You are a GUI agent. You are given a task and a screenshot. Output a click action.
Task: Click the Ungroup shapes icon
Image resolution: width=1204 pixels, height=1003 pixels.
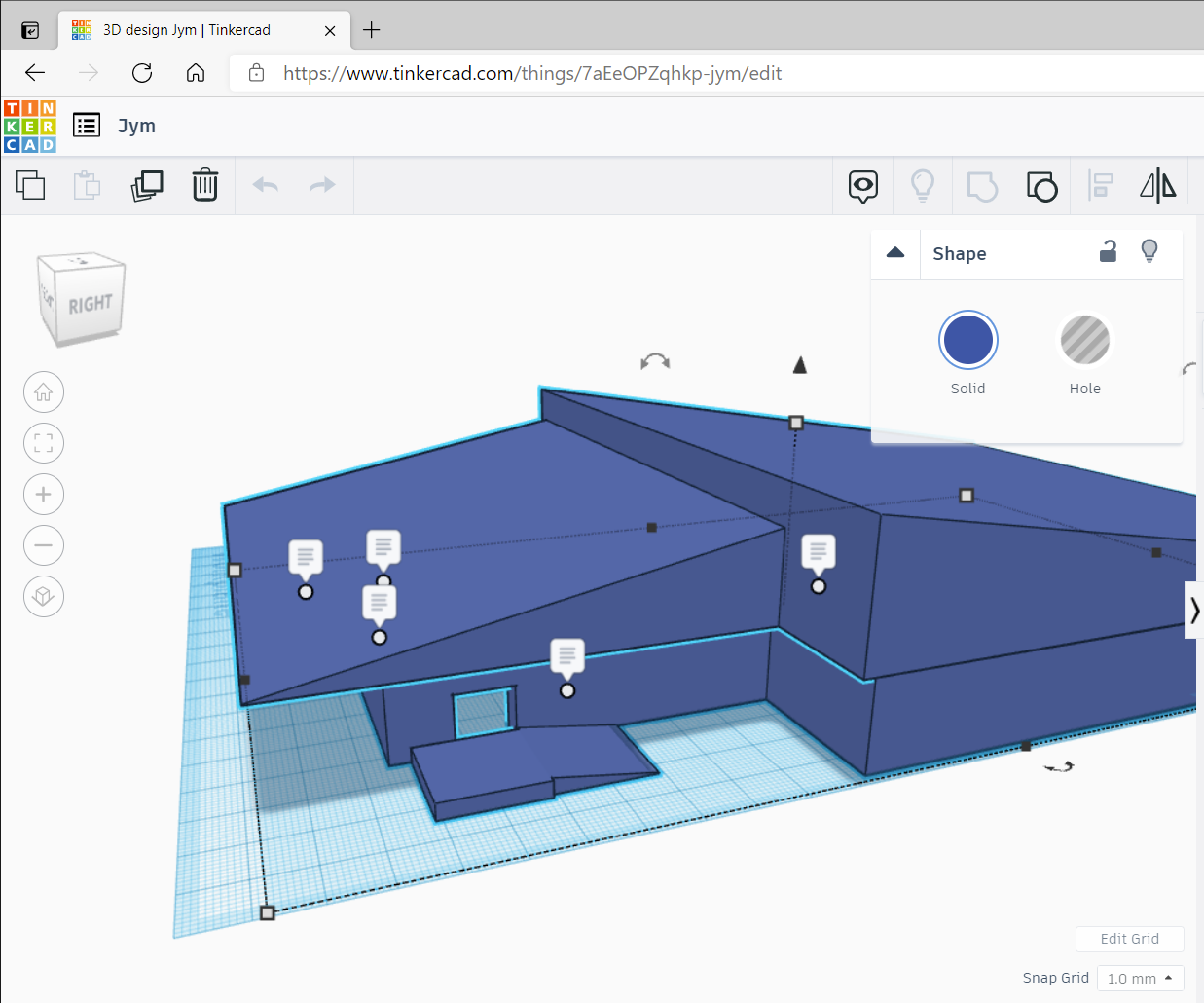point(1041,186)
